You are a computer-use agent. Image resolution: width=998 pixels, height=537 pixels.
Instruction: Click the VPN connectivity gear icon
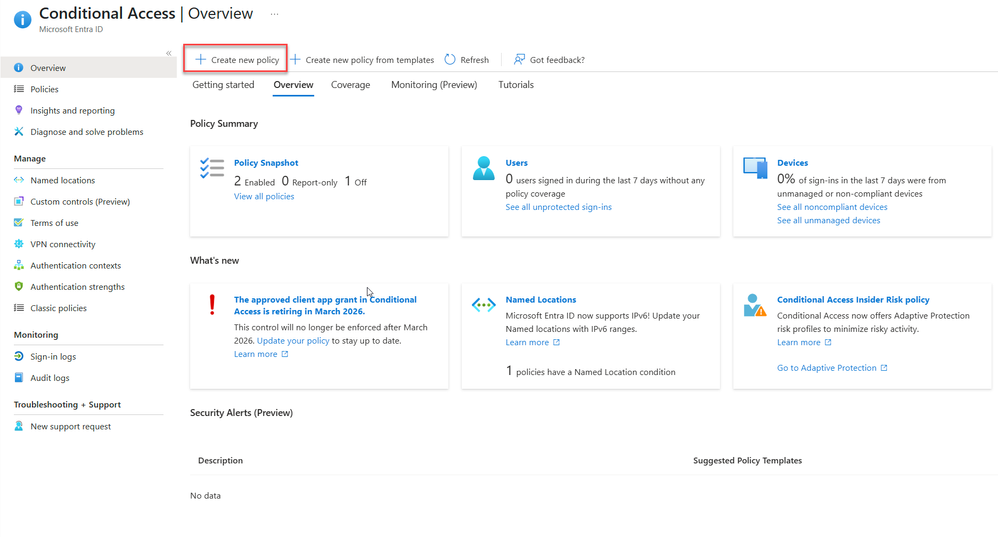pos(18,244)
